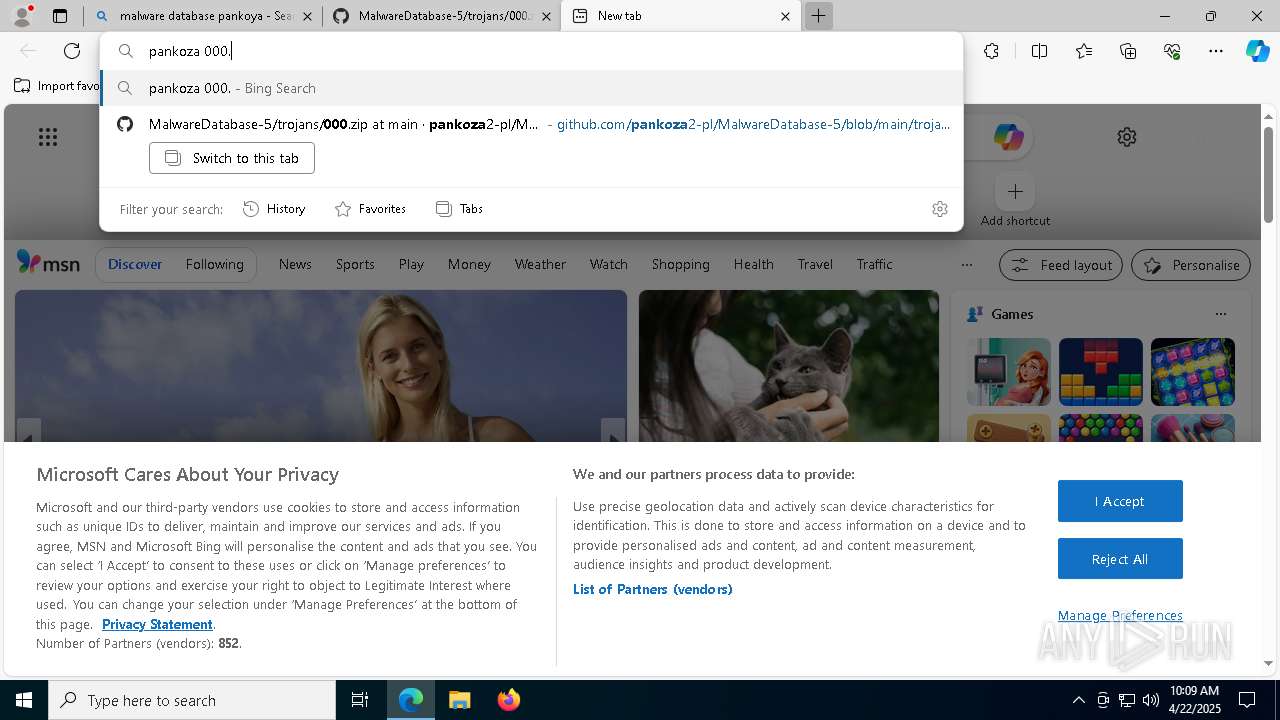1280x720 pixels.
Task: Reload the page with refresh icon
Action: [72, 51]
